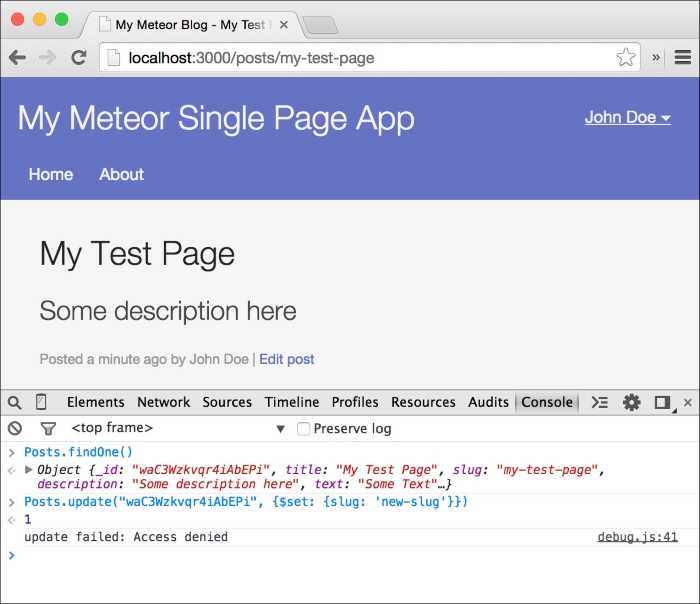Switch to the Network panel tab
700x604 pixels.
click(163, 402)
